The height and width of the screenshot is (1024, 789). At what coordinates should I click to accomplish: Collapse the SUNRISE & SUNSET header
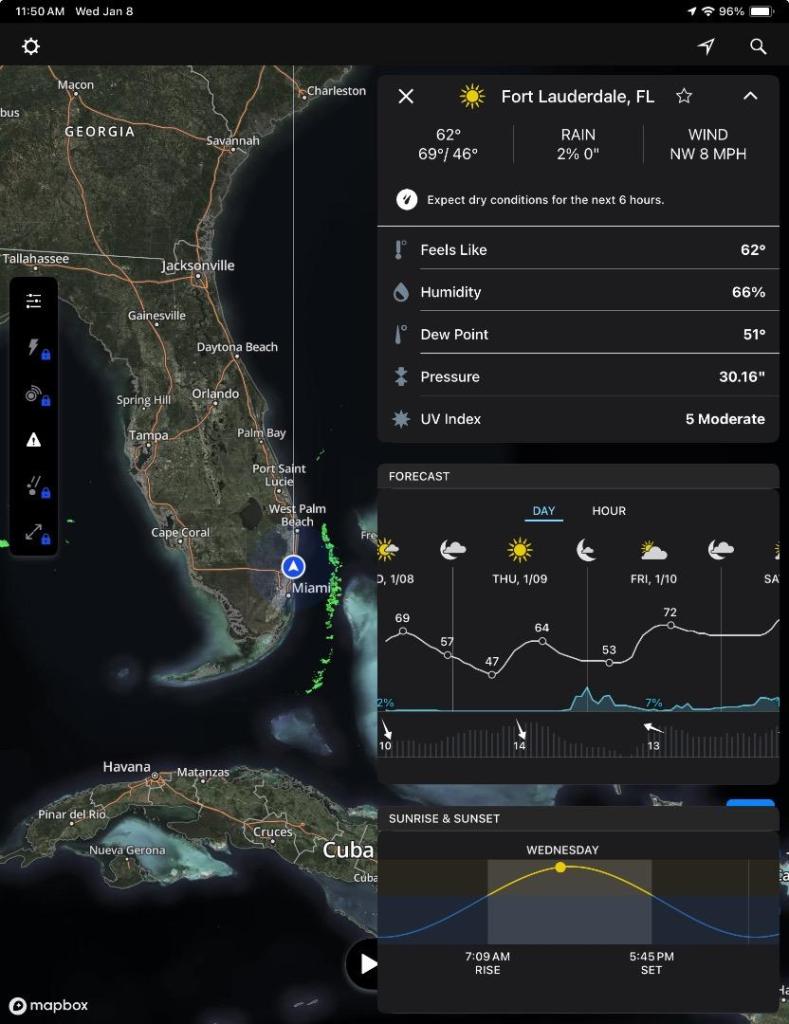(x=577, y=819)
